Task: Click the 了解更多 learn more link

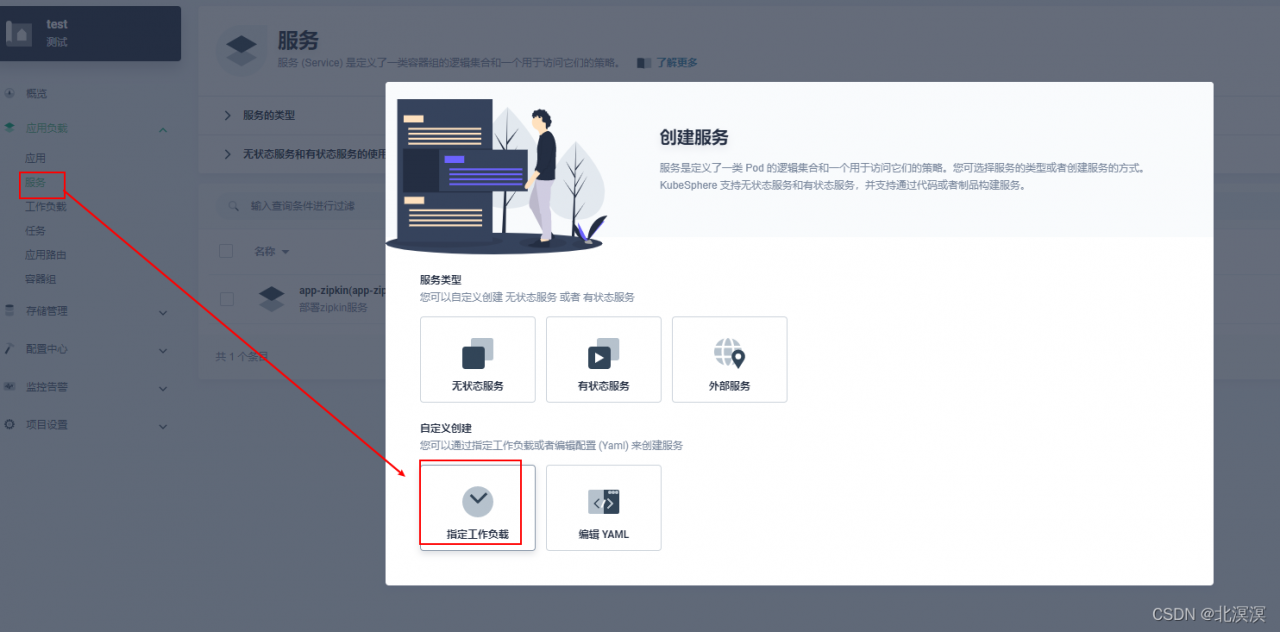Action: click(677, 63)
